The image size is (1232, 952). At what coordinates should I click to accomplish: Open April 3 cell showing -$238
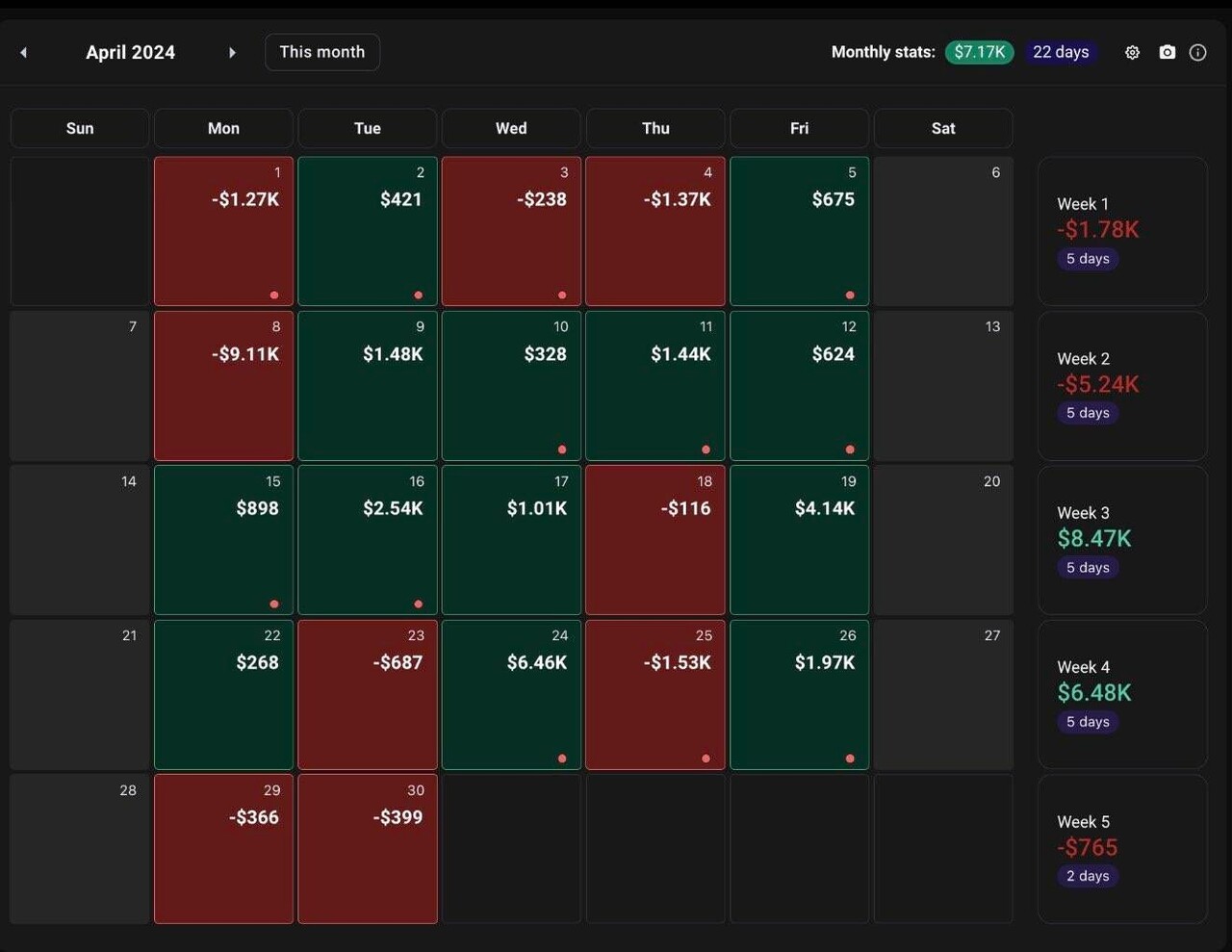pyautogui.click(x=511, y=231)
